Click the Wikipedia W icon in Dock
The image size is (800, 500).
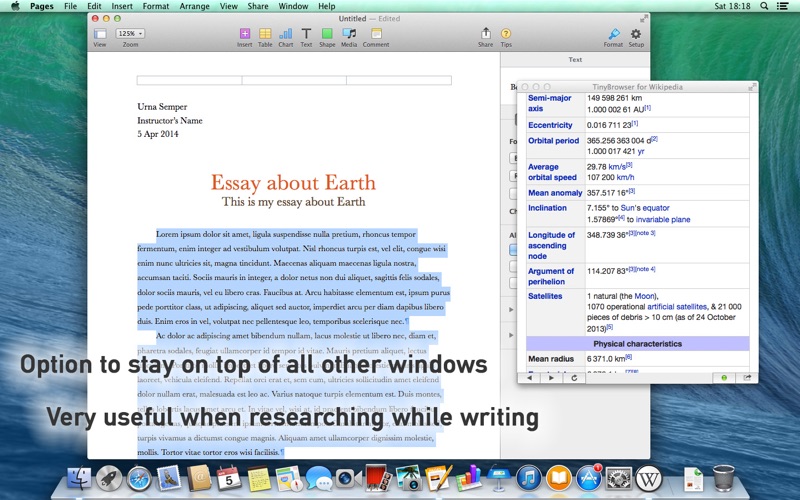pyautogui.click(x=648, y=479)
